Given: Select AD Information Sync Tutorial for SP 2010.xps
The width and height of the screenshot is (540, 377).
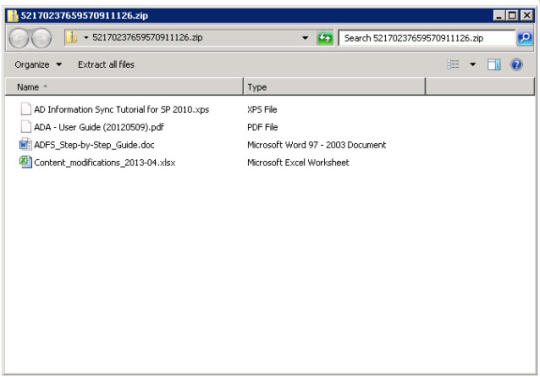Looking at the screenshot, I should pos(122,109).
